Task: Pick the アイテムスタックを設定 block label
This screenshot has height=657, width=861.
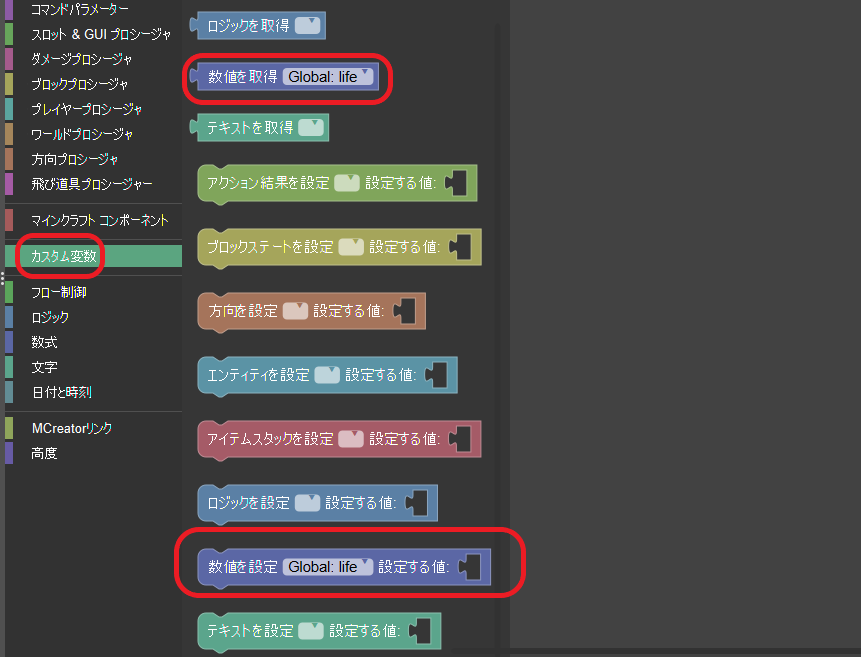Action: coord(271,439)
